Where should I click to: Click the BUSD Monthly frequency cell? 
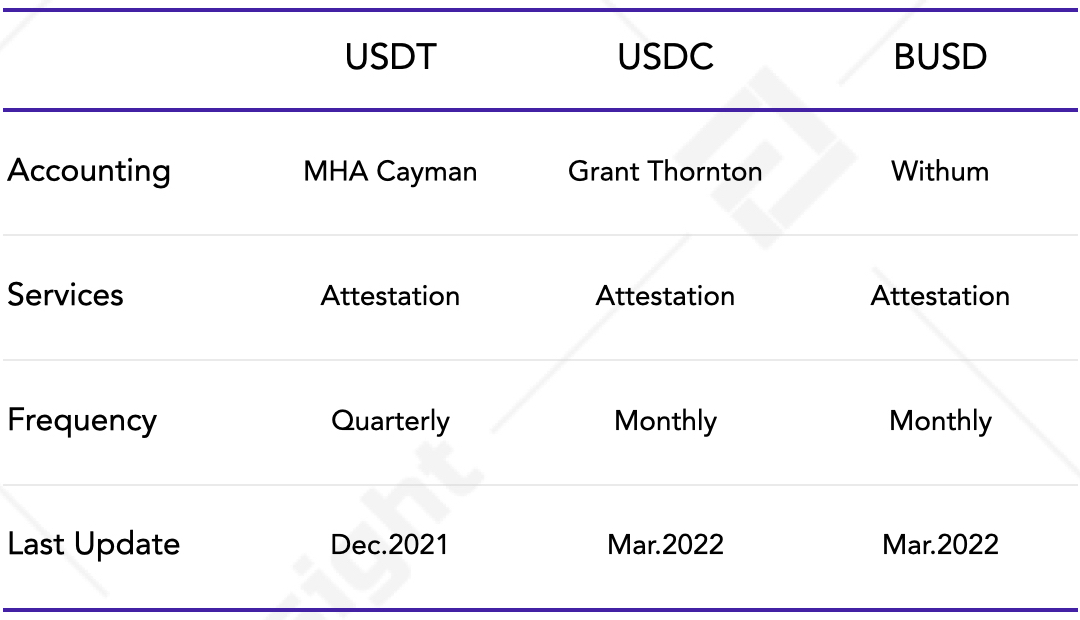[940, 421]
